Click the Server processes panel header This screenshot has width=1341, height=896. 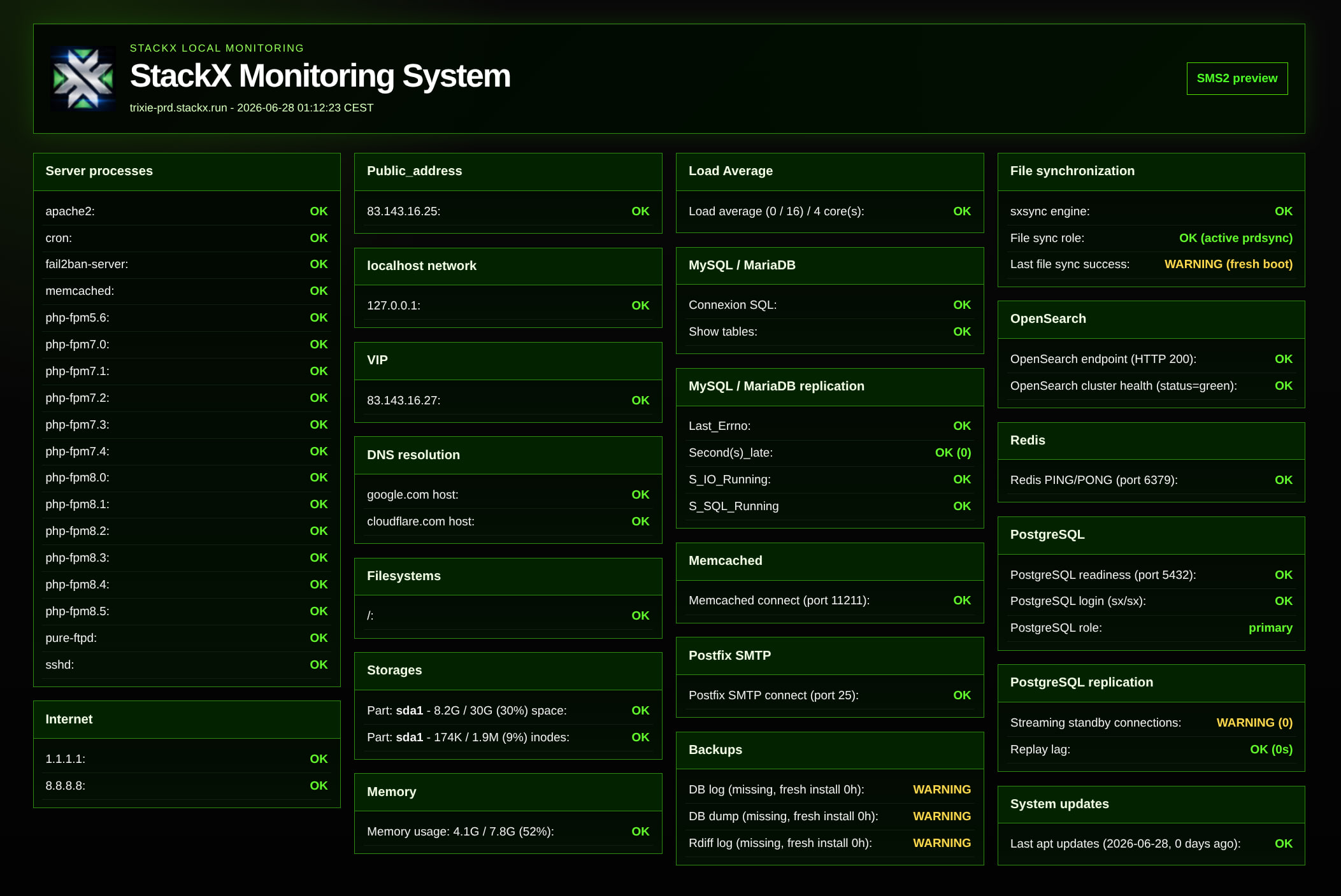point(187,171)
